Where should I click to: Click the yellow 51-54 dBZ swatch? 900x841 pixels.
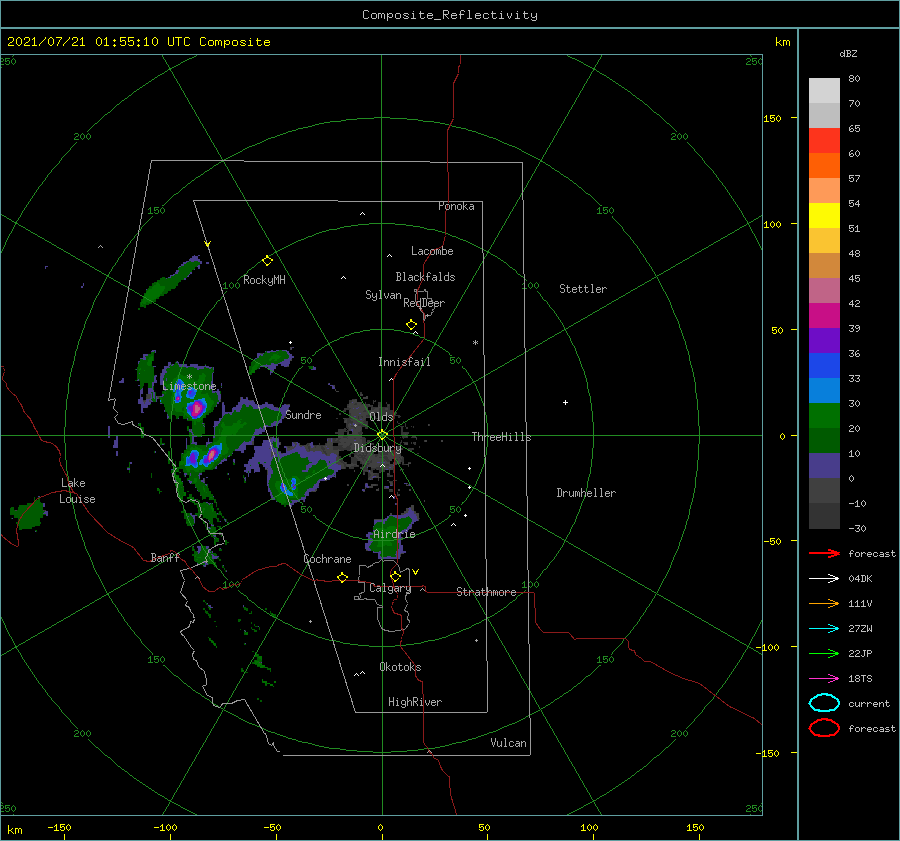point(824,215)
